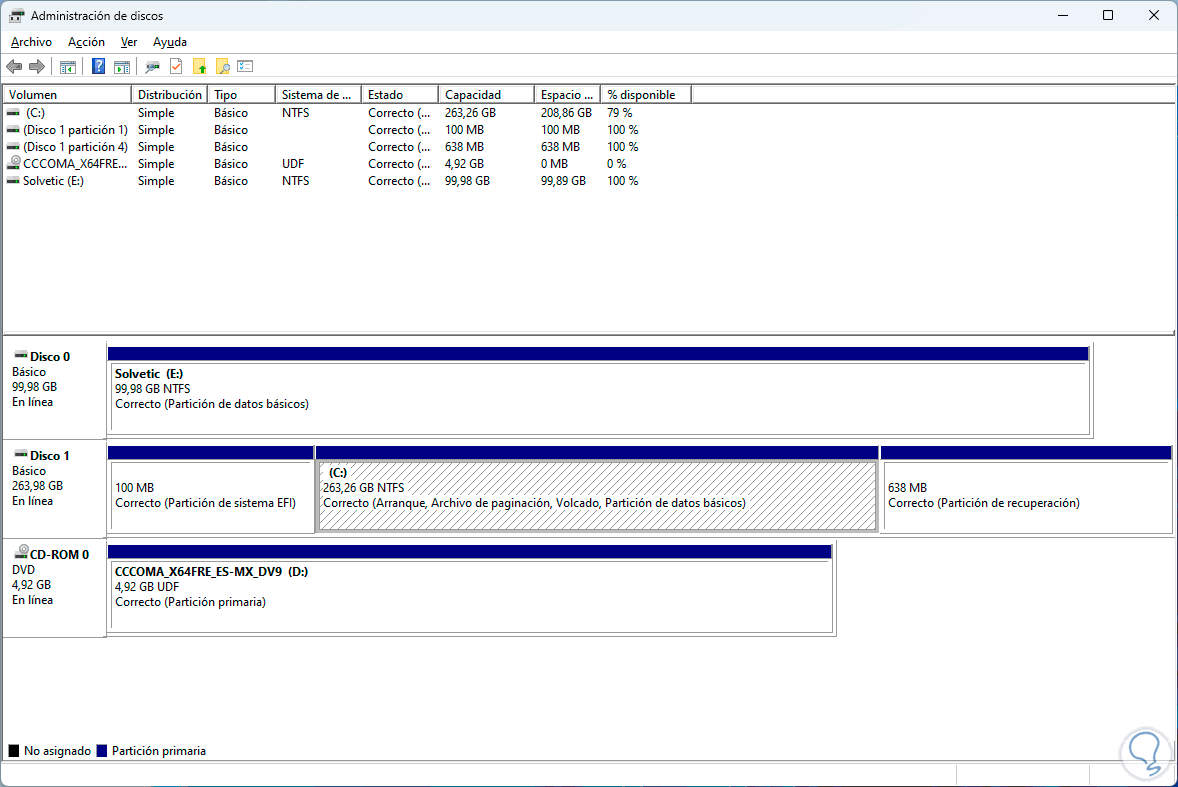
Task: Click the Partición primaria legend text
Action: pyautogui.click(x=159, y=751)
